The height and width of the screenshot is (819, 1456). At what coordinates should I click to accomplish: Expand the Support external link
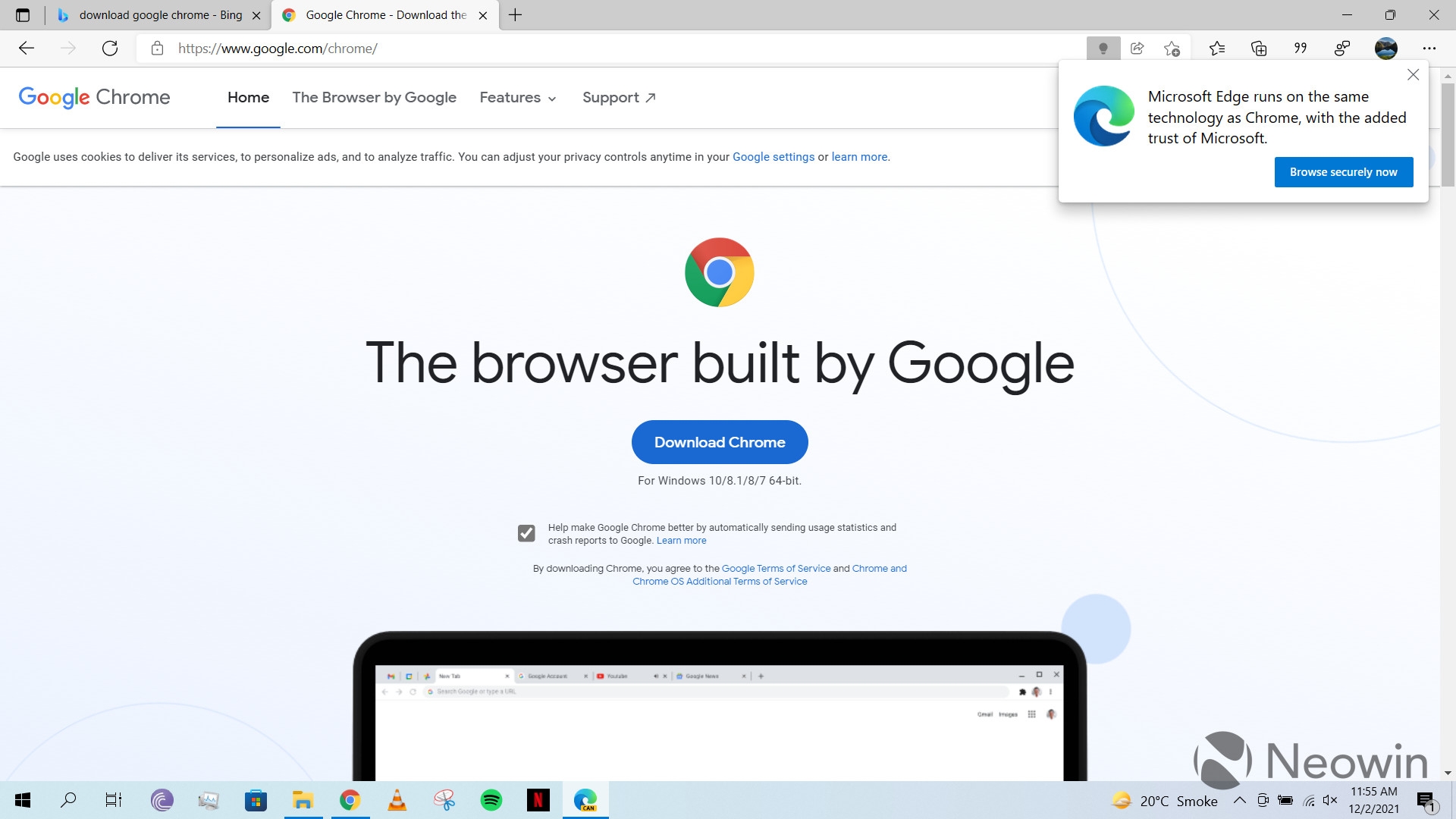[x=618, y=97]
